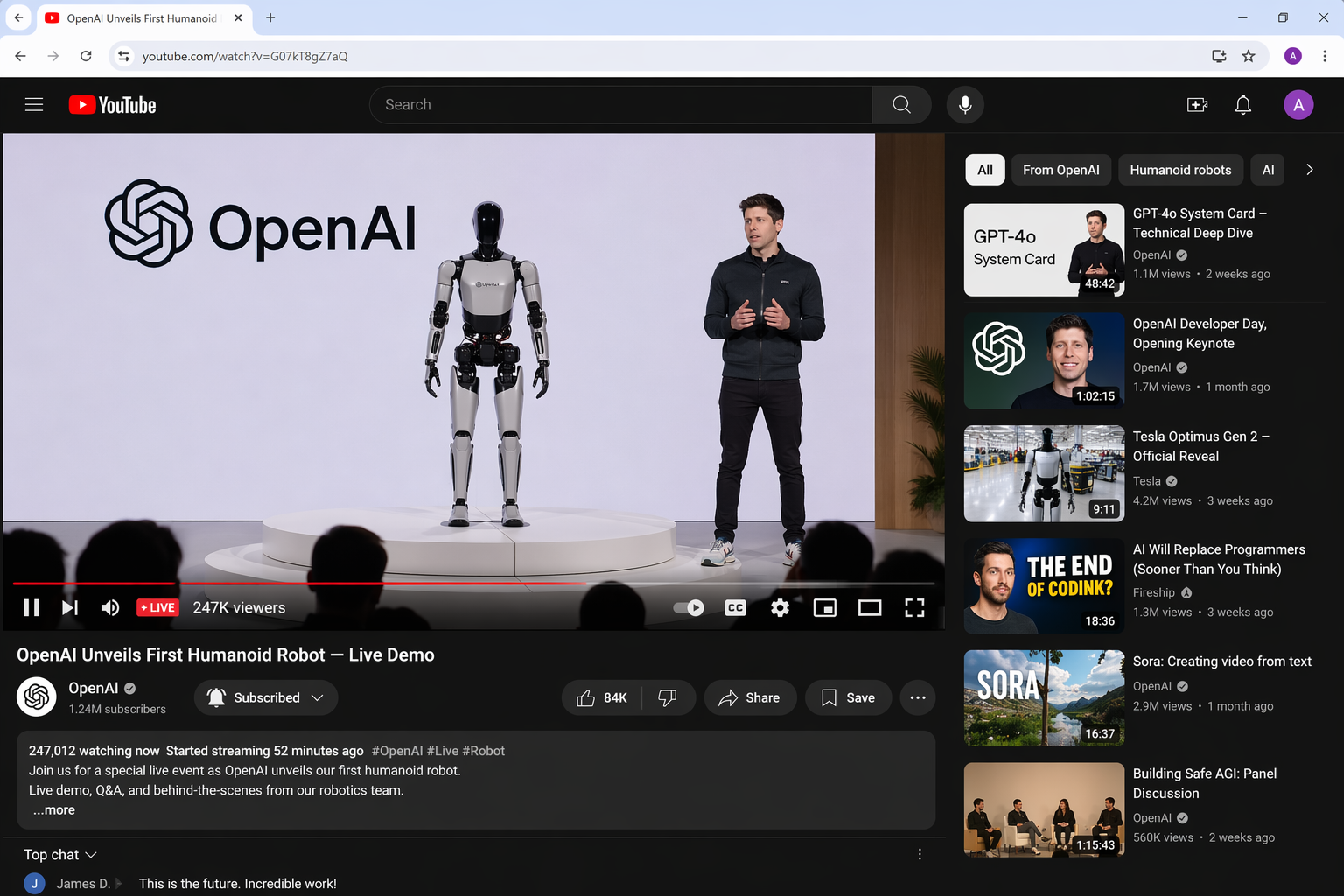The width and height of the screenshot is (1344, 896).
Task: Mute the player volume
Action: (110, 607)
